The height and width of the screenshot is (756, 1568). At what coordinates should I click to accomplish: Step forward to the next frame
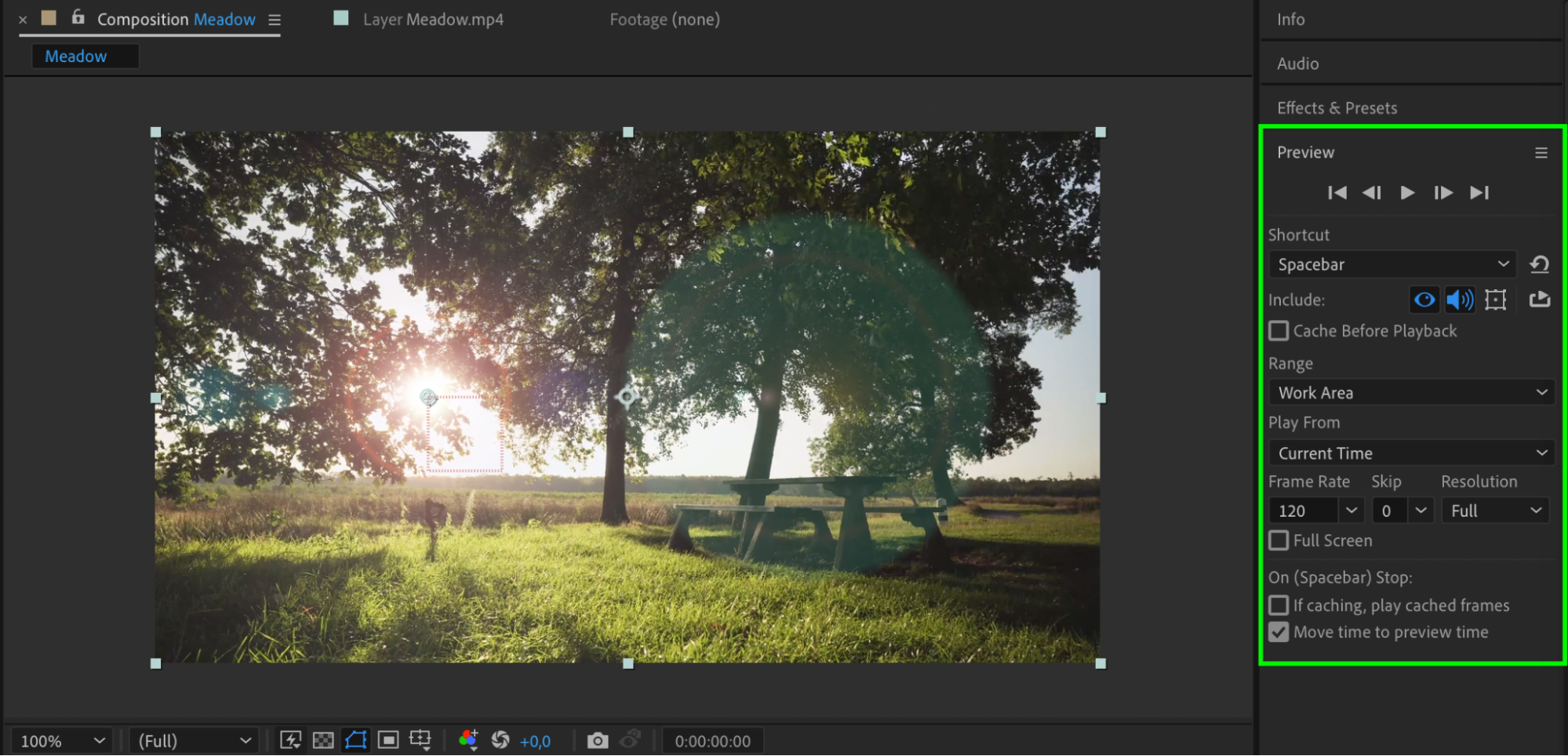[x=1442, y=193]
